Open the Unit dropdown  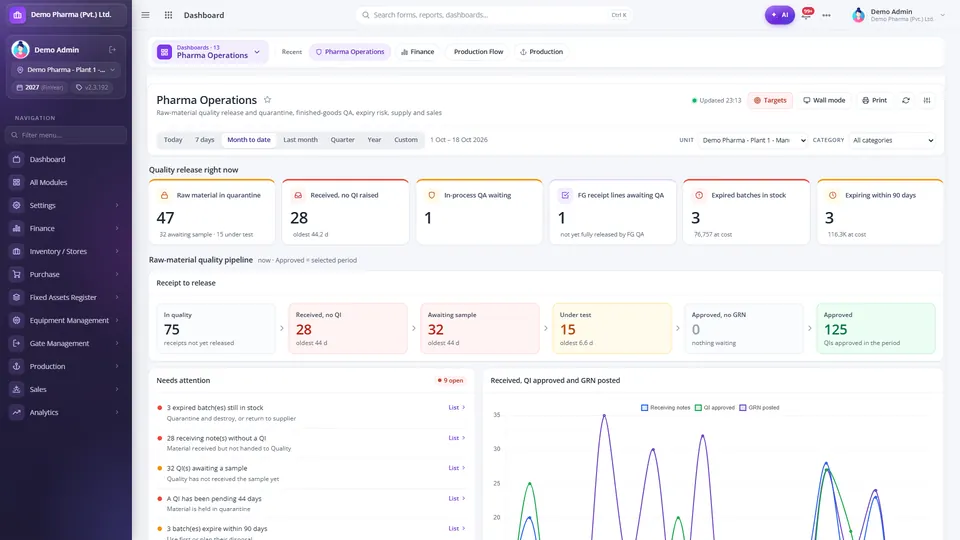pos(753,140)
